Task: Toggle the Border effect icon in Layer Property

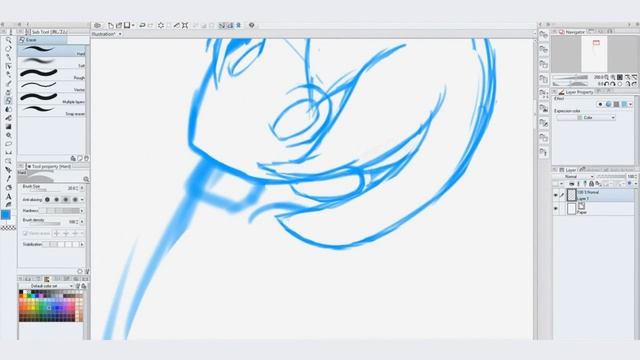Action: click(600, 104)
